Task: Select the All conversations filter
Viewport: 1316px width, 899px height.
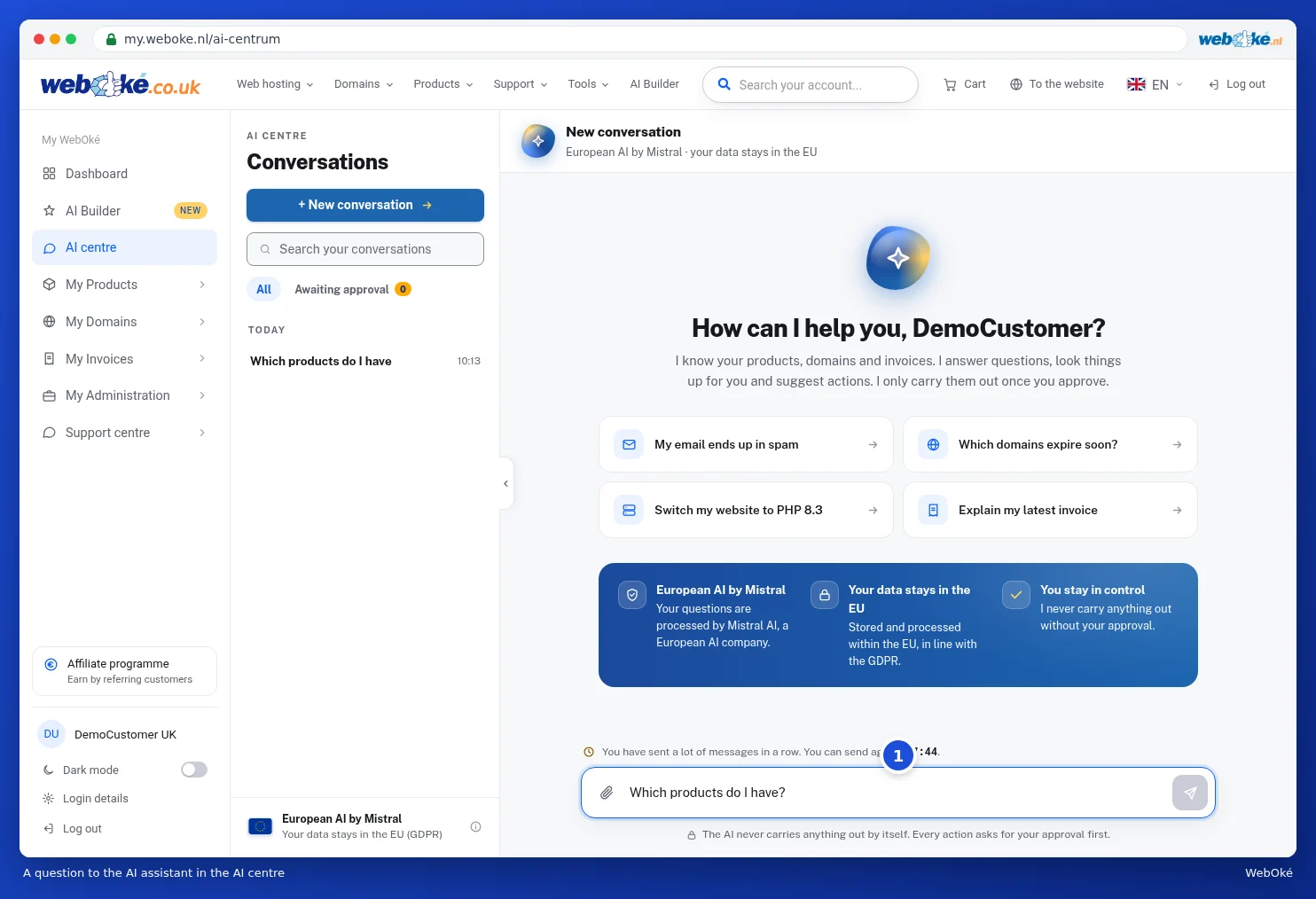Action: pos(263,289)
